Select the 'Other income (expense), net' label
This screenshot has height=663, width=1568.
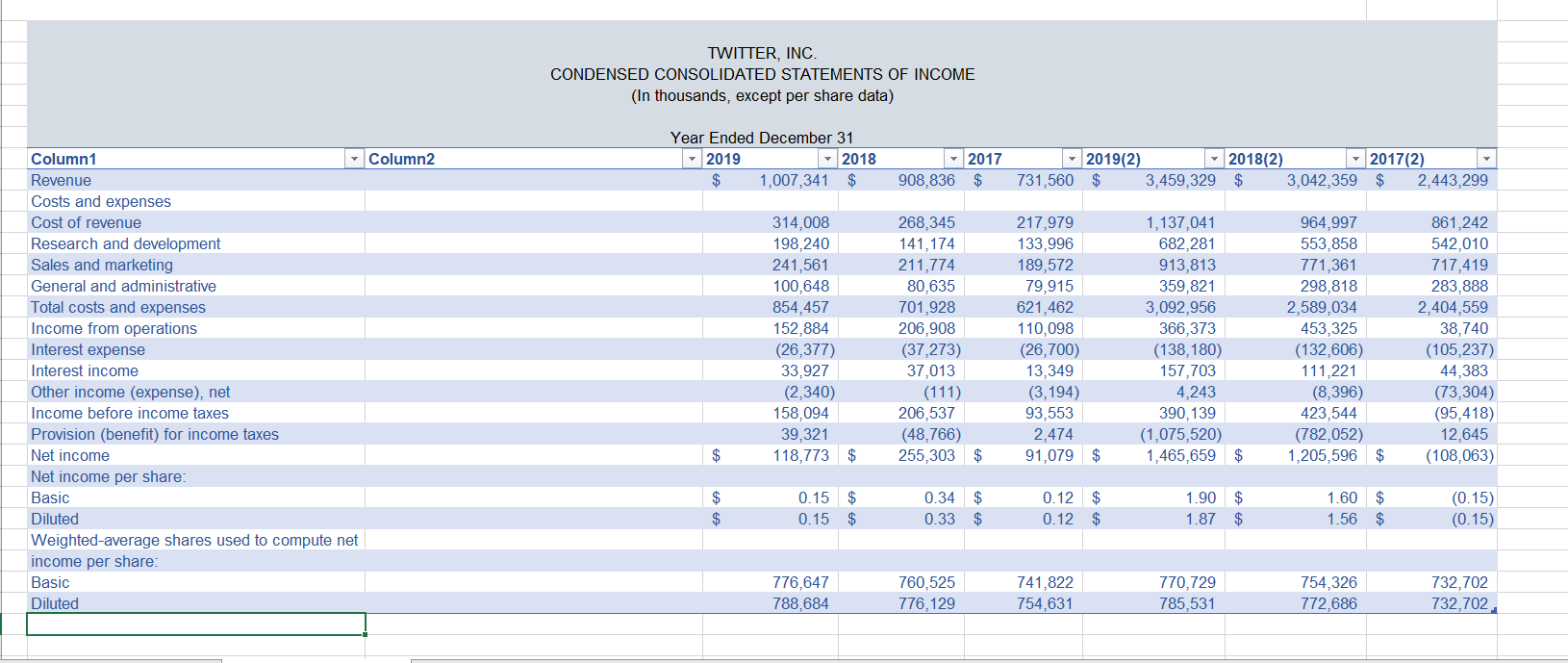pos(130,392)
